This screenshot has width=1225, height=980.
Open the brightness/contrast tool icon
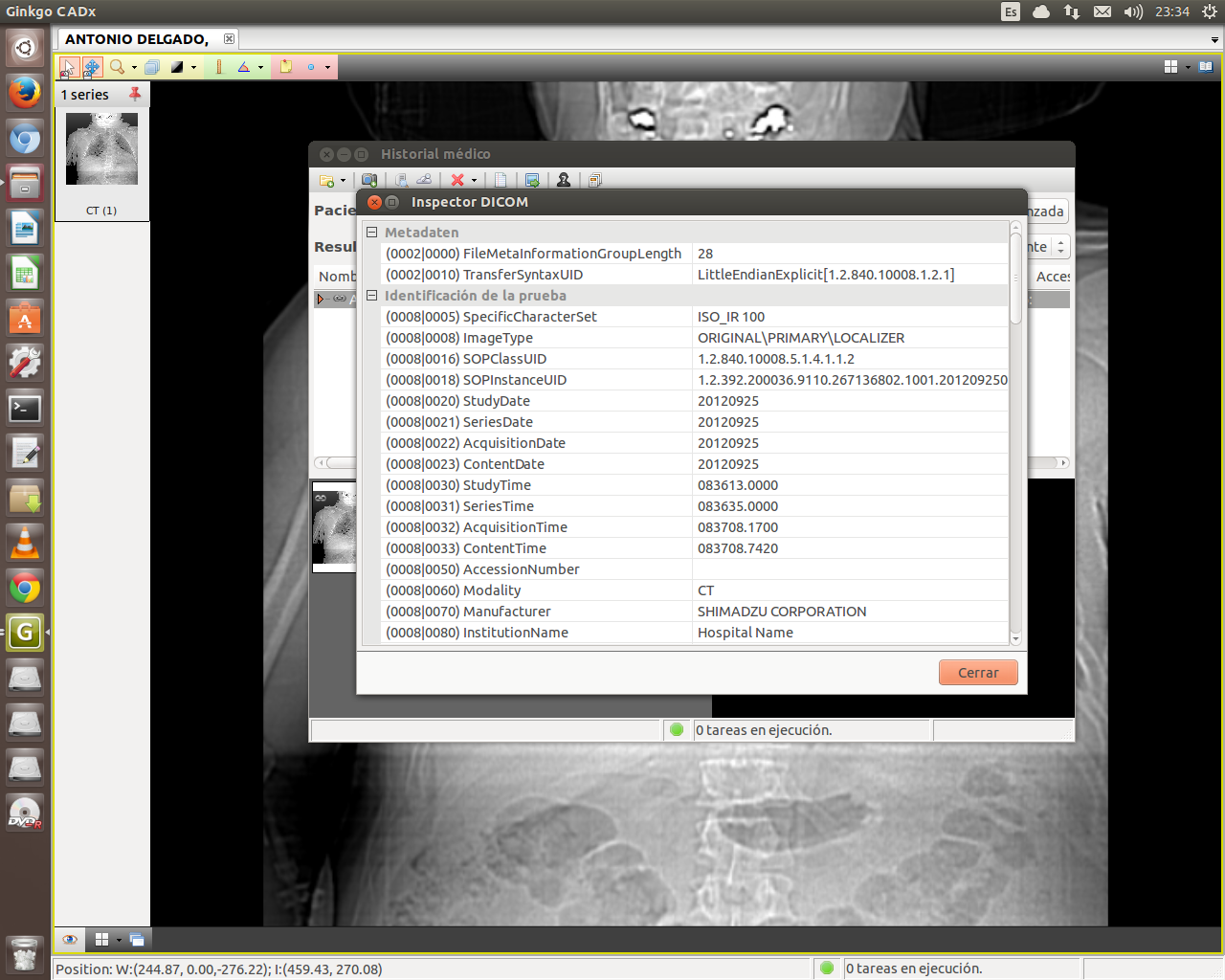(x=178, y=67)
